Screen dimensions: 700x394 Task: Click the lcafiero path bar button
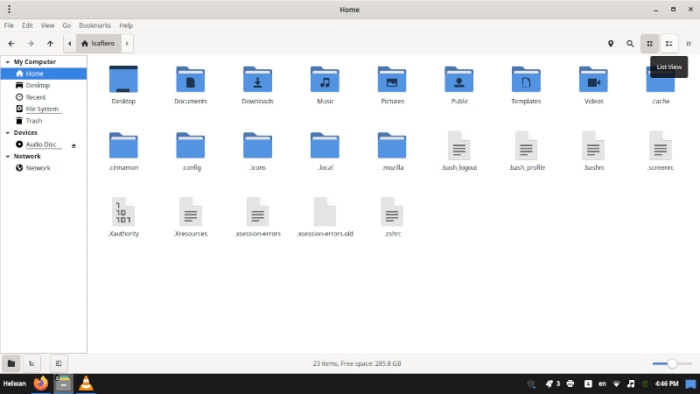click(x=98, y=43)
